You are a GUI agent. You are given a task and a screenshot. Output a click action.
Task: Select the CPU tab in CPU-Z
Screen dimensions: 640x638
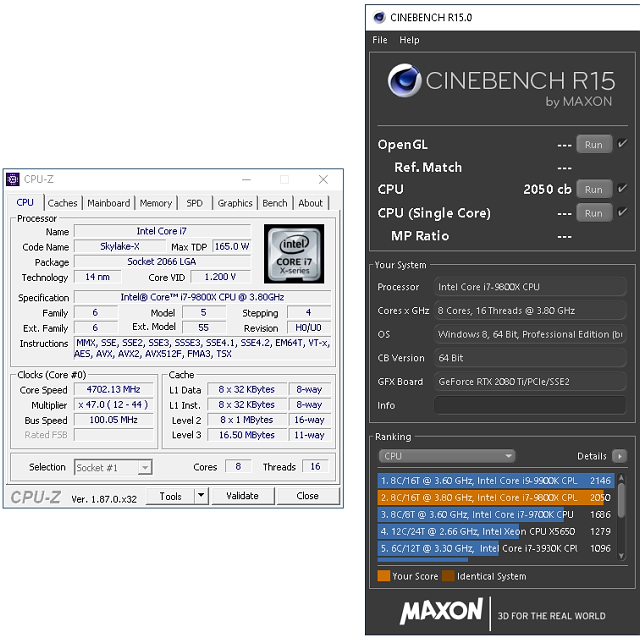[x=25, y=202]
